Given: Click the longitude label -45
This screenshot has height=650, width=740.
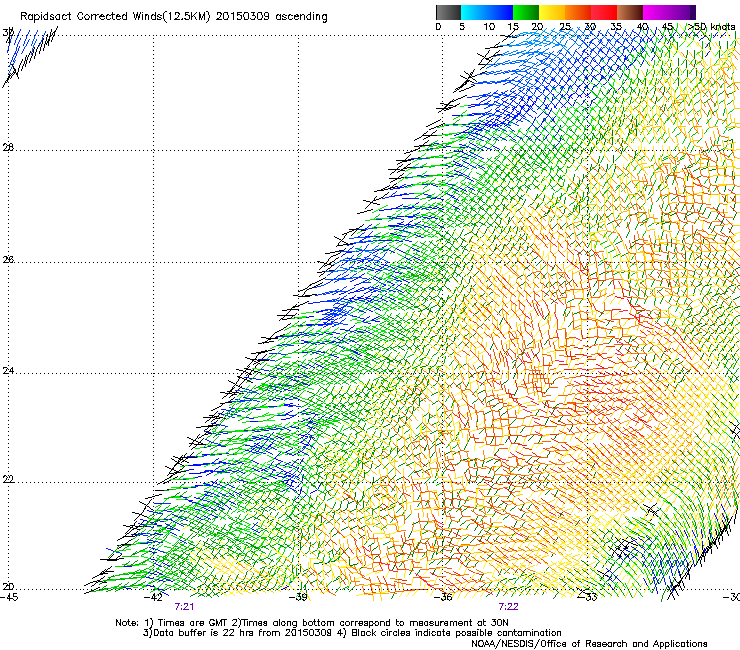Looking at the screenshot, I should [9, 597].
